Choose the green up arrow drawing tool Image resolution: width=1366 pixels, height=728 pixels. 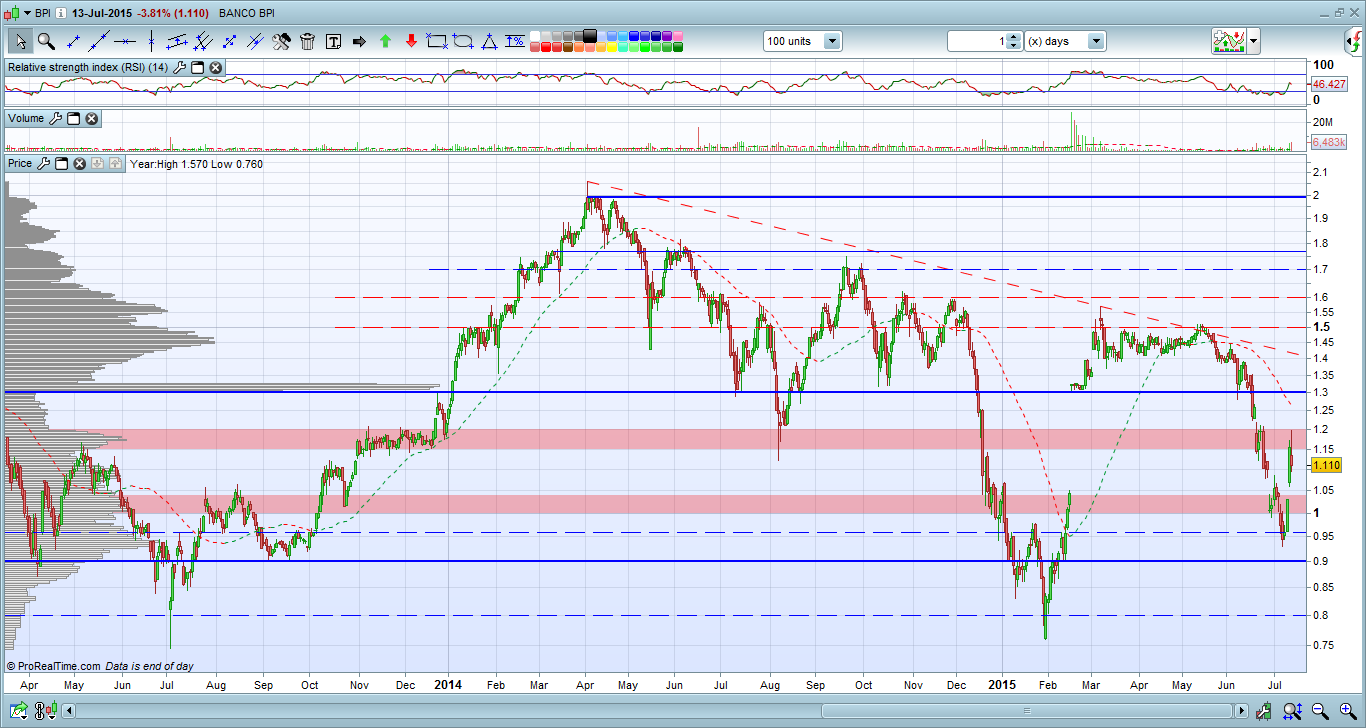click(x=385, y=41)
